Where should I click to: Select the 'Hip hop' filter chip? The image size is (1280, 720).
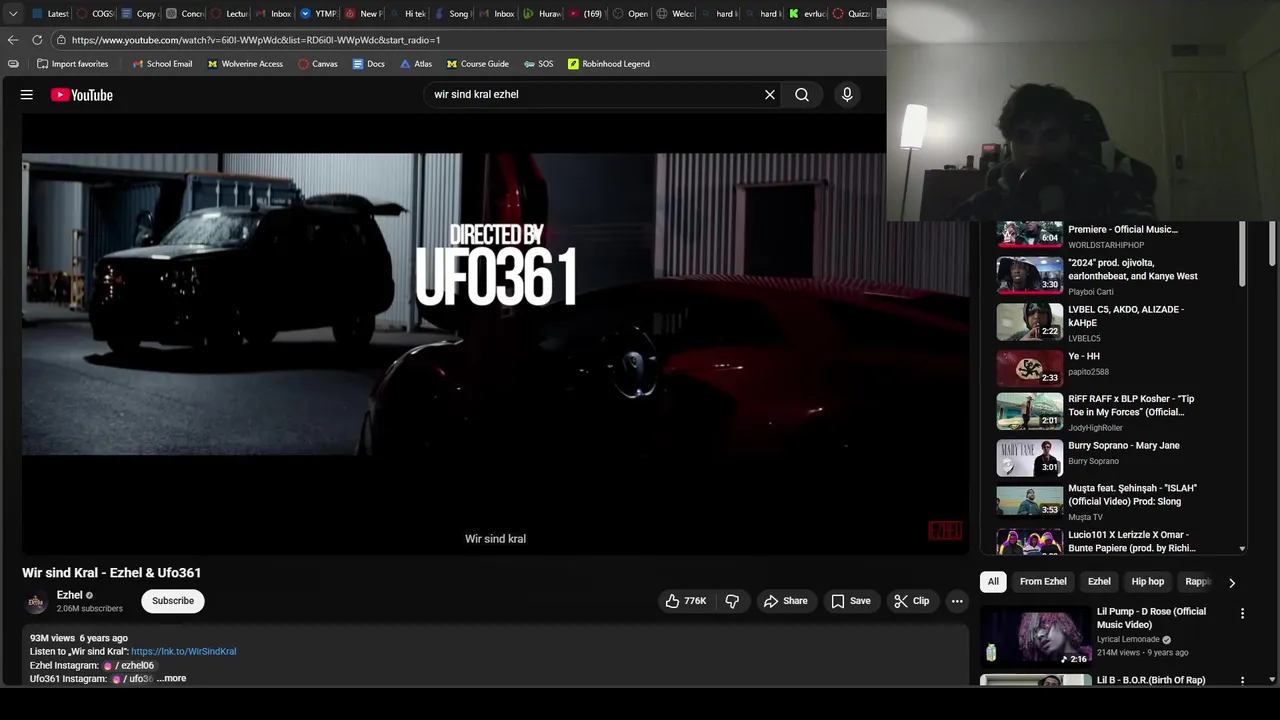tap(1148, 582)
